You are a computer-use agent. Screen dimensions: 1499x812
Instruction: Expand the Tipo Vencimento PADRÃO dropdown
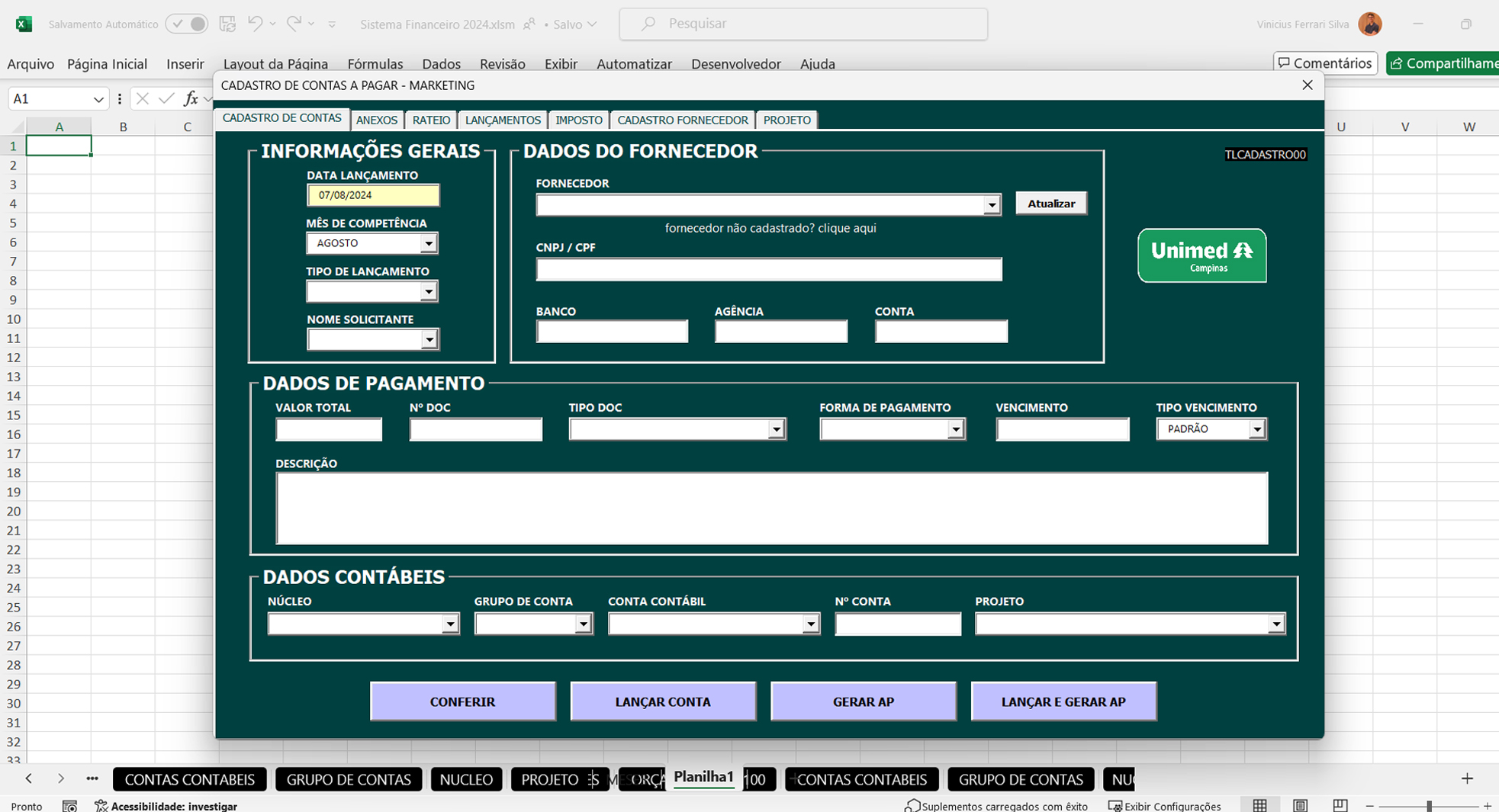pos(1256,429)
